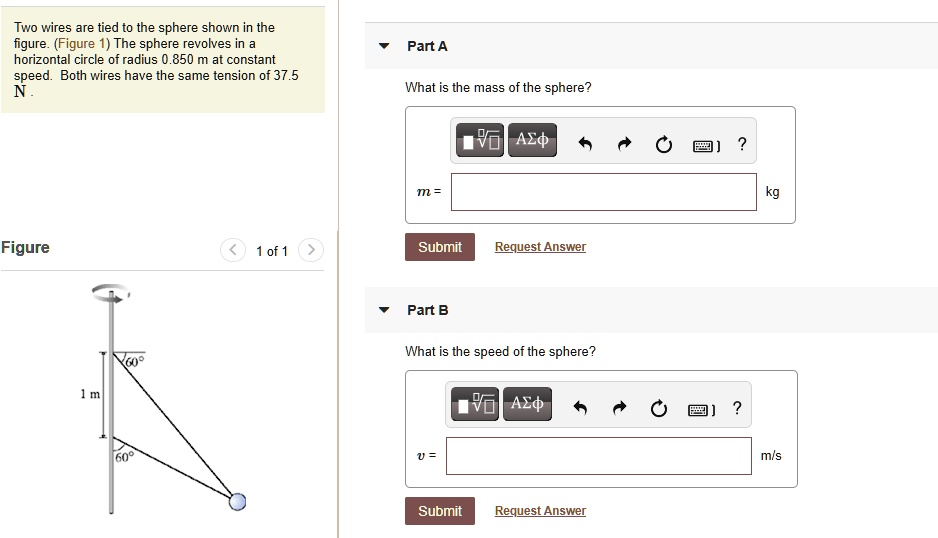Open Greek symbols menu in Part B
938x538 pixels.
coord(528,404)
